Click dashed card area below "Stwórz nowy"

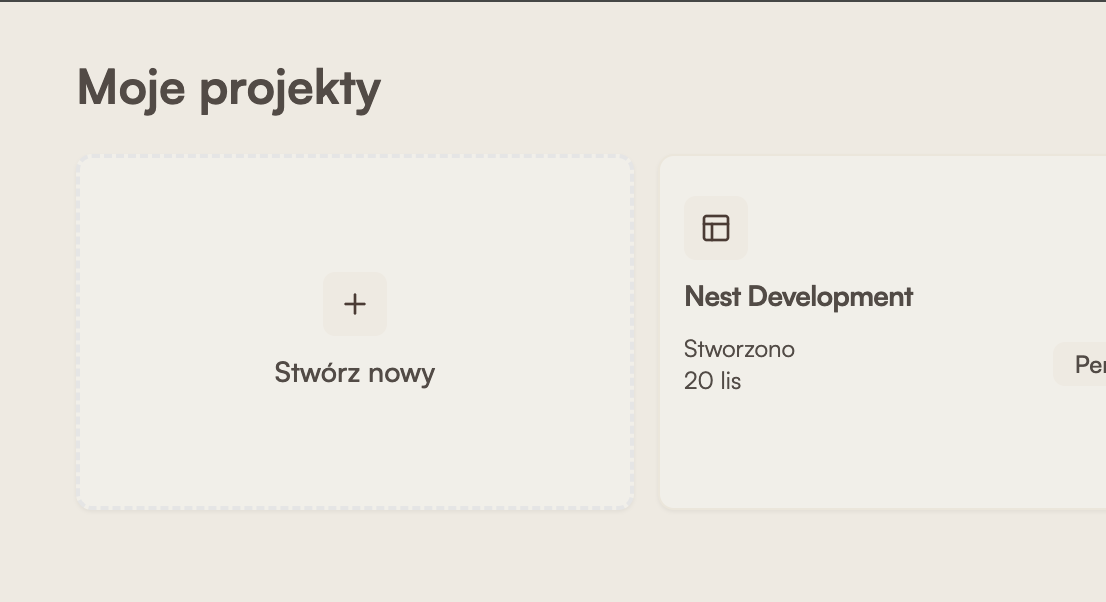(355, 450)
